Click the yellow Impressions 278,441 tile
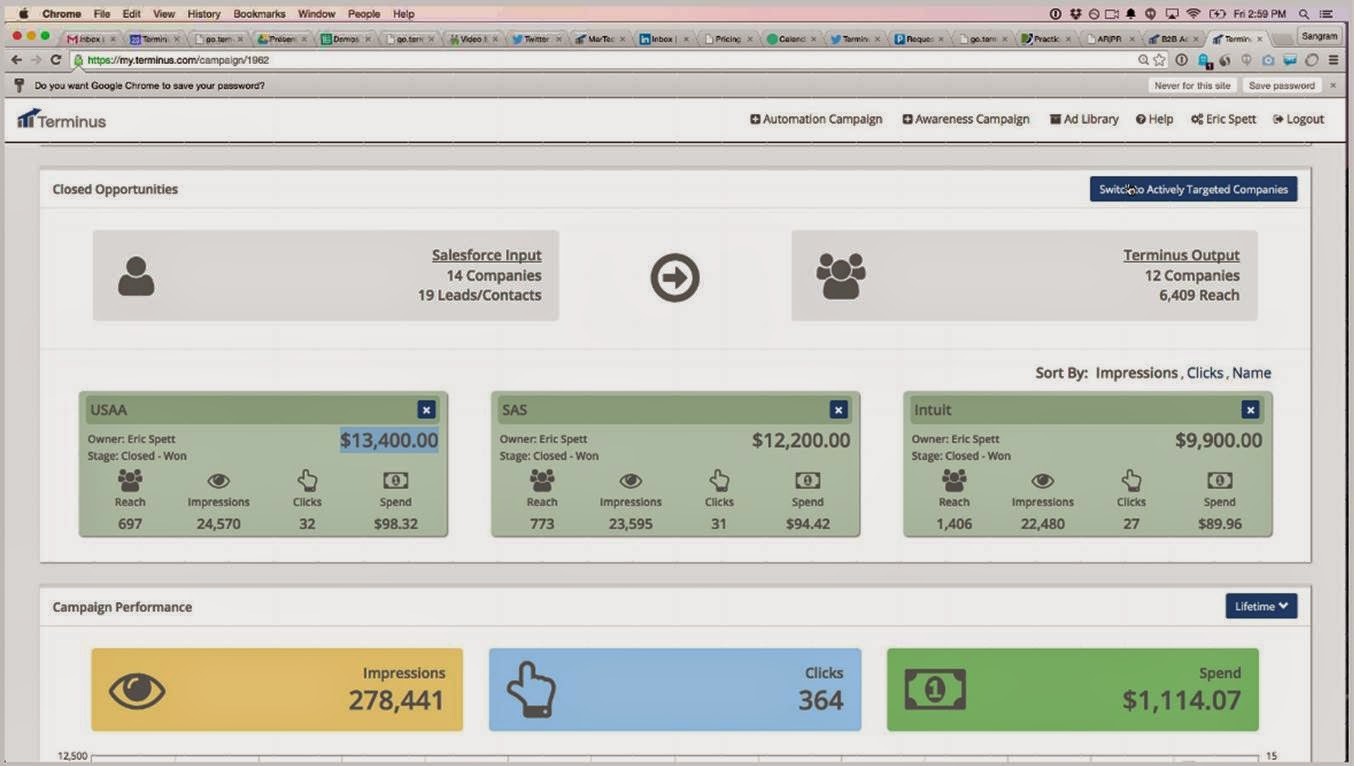Image resolution: width=1354 pixels, height=766 pixels. click(277, 689)
